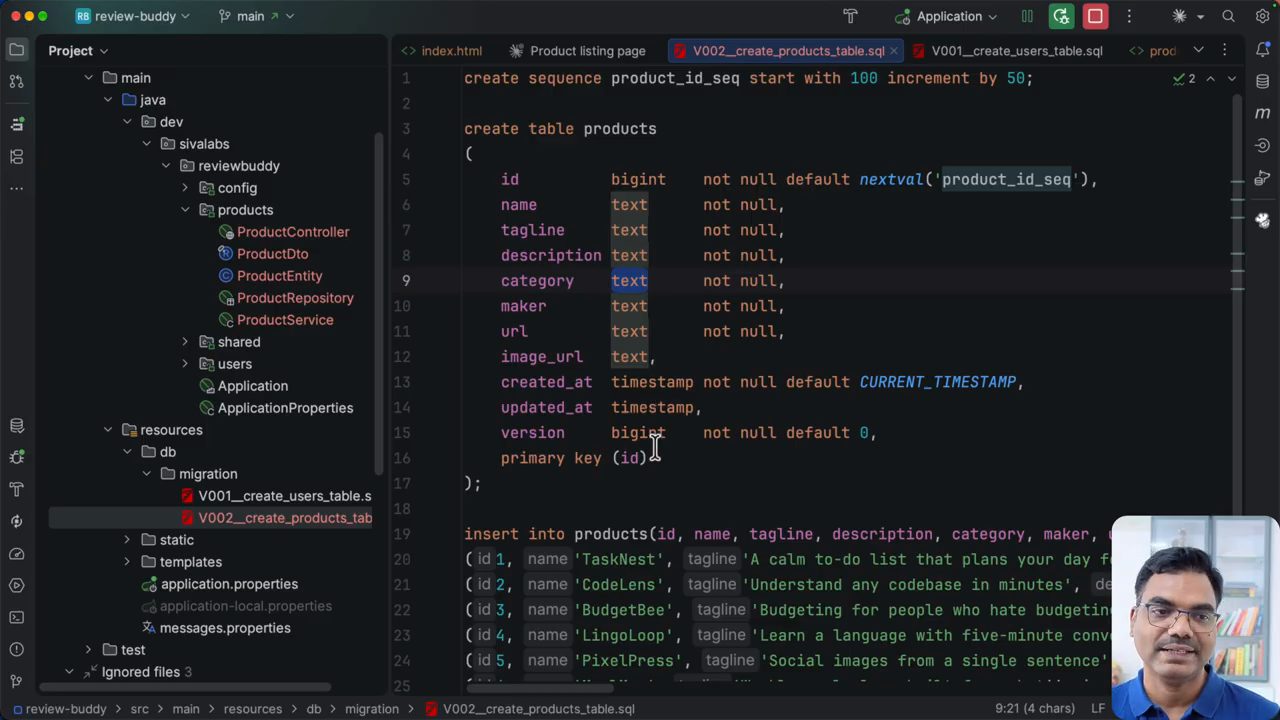This screenshot has width=1280, height=720.
Task: Open the main branch dropdown
Action: [256, 16]
